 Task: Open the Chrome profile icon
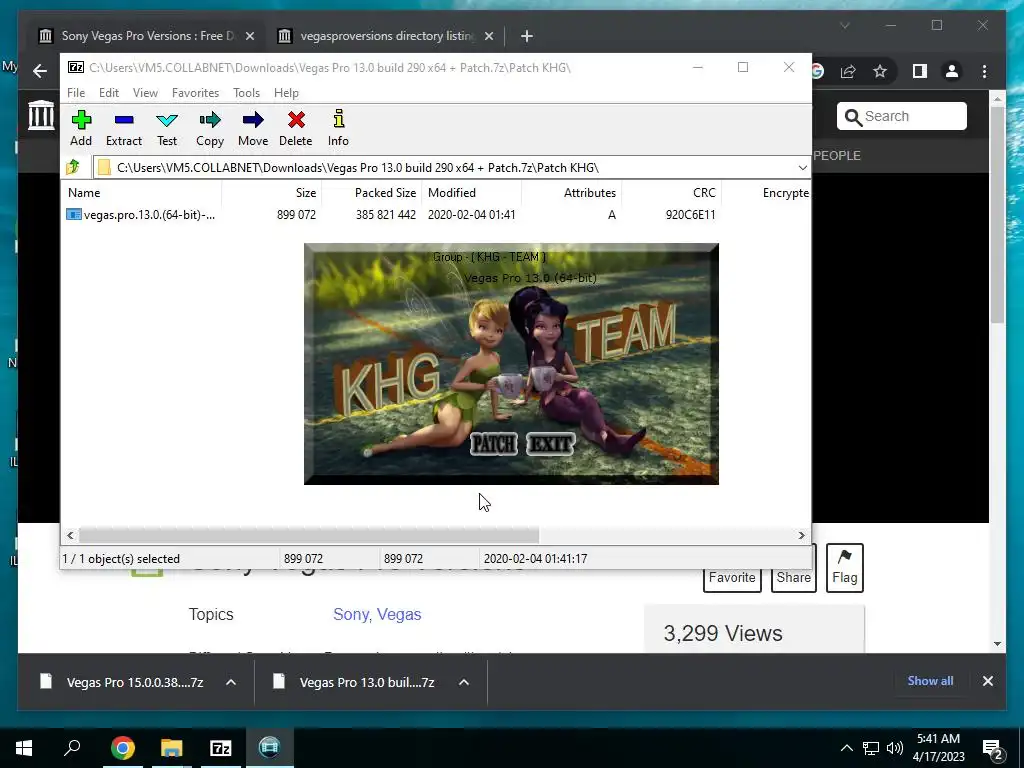click(x=952, y=71)
